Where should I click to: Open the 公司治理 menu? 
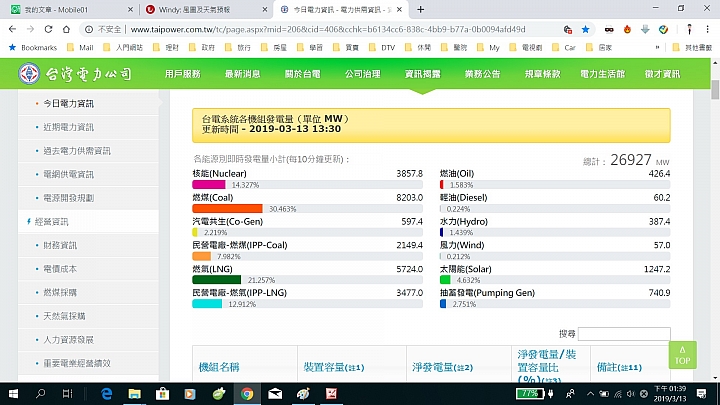click(363, 74)
